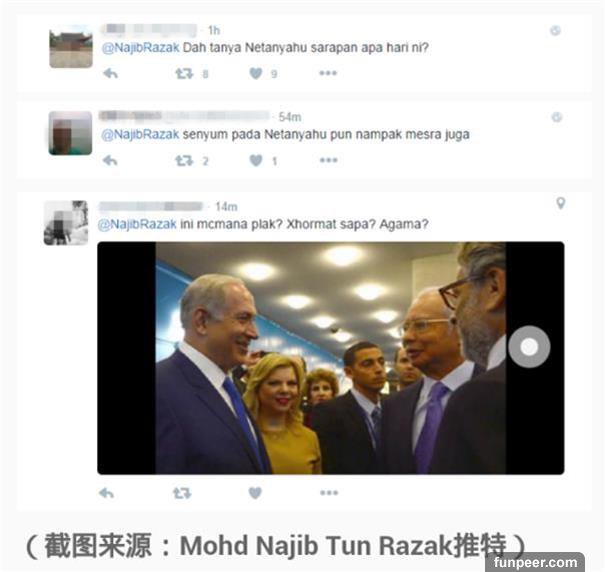Open more options on the 54m tweet
The height and width of the screenshot is (572, 605).
328,160
